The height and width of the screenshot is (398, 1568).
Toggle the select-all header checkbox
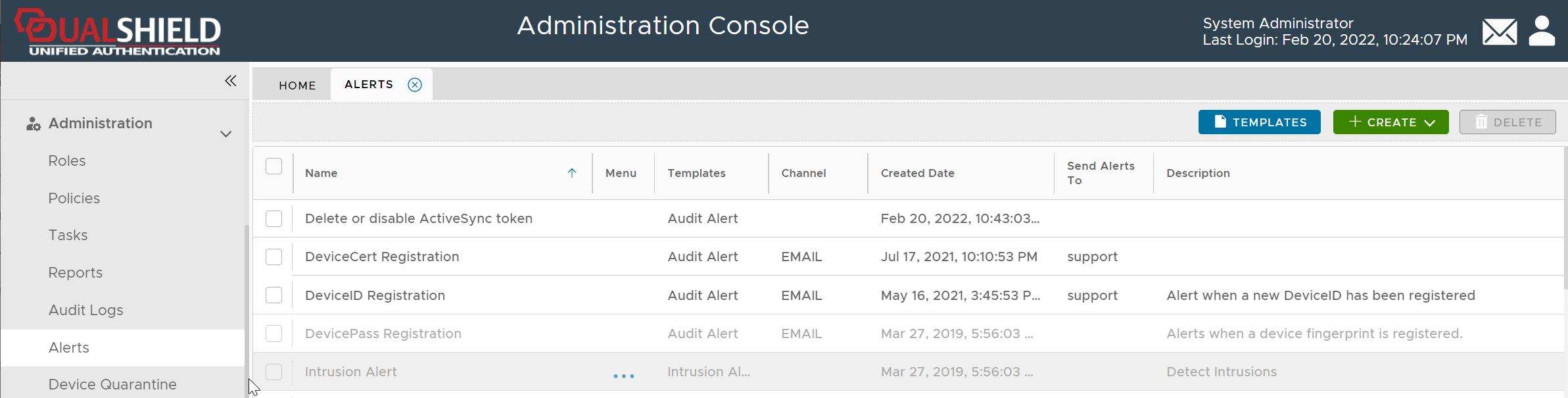click(x=273, y=166)
